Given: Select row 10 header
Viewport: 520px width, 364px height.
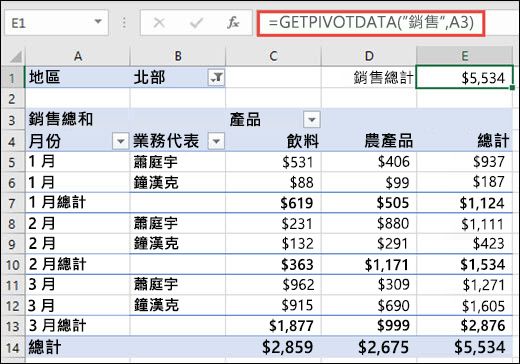Looking at the screenshot, I should pyautogui.click(x=13, y=264).
